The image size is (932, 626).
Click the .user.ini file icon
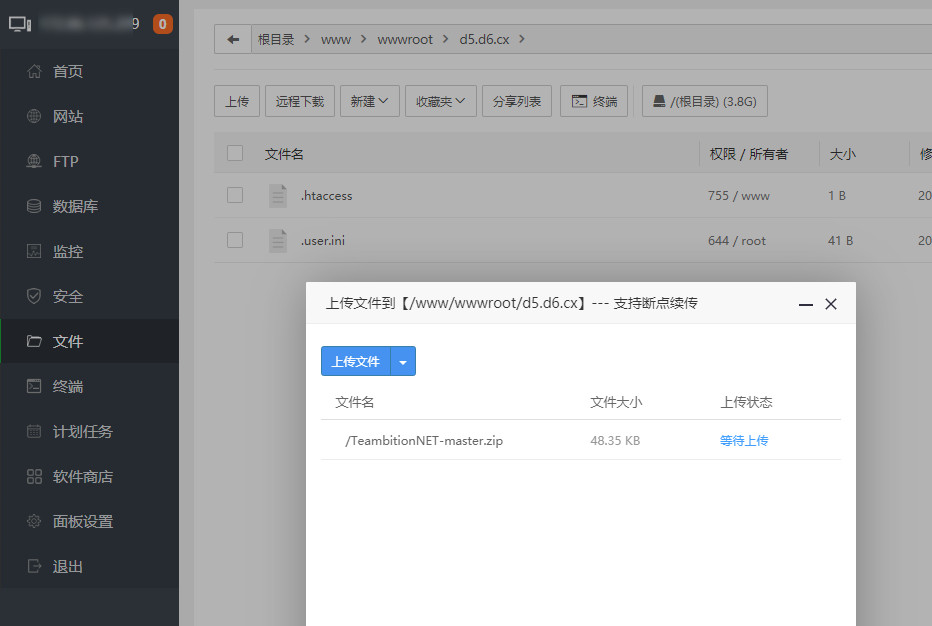(278, 241)
